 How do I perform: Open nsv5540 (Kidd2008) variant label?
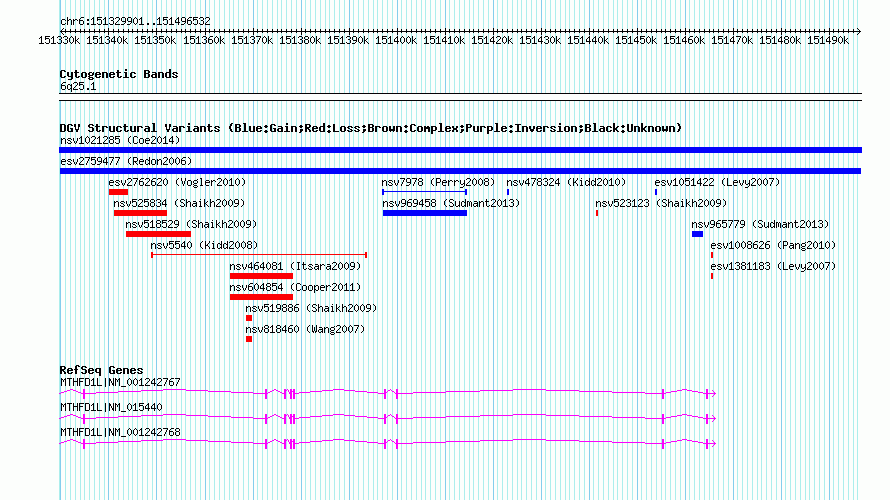pyautogui.click(x=204, y=245)
